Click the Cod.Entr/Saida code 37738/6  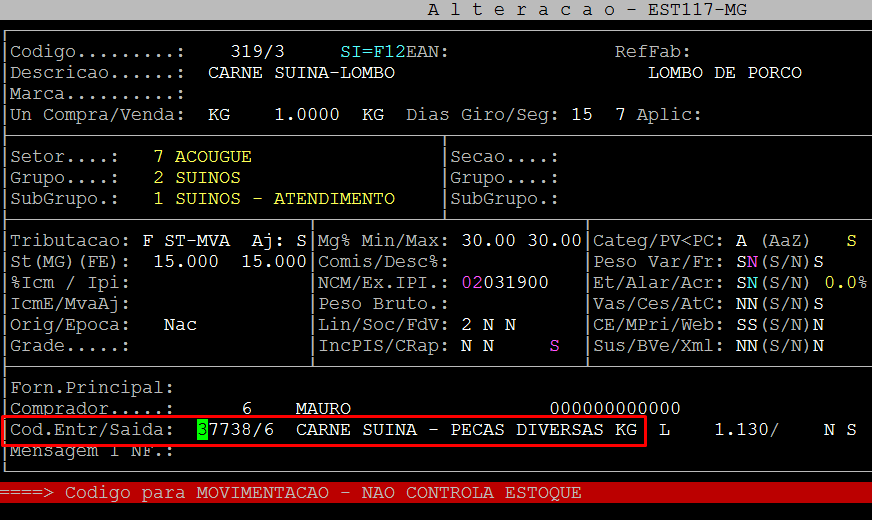(240, 430)
